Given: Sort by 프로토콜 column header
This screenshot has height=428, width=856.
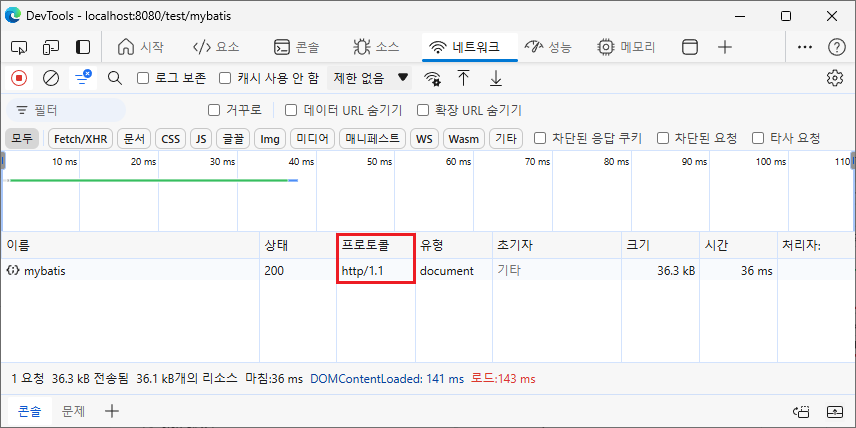Looking at the screenshot, I should pos(376,245).
